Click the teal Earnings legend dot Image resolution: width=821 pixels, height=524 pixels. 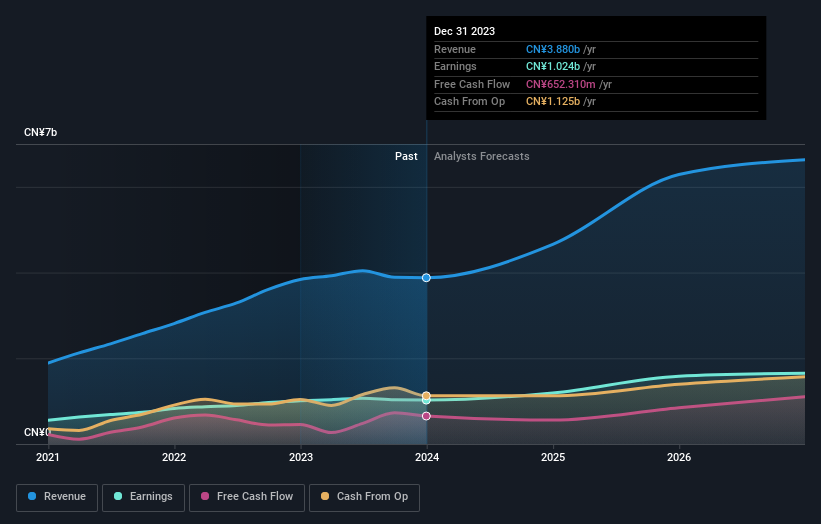coord(118,496)
